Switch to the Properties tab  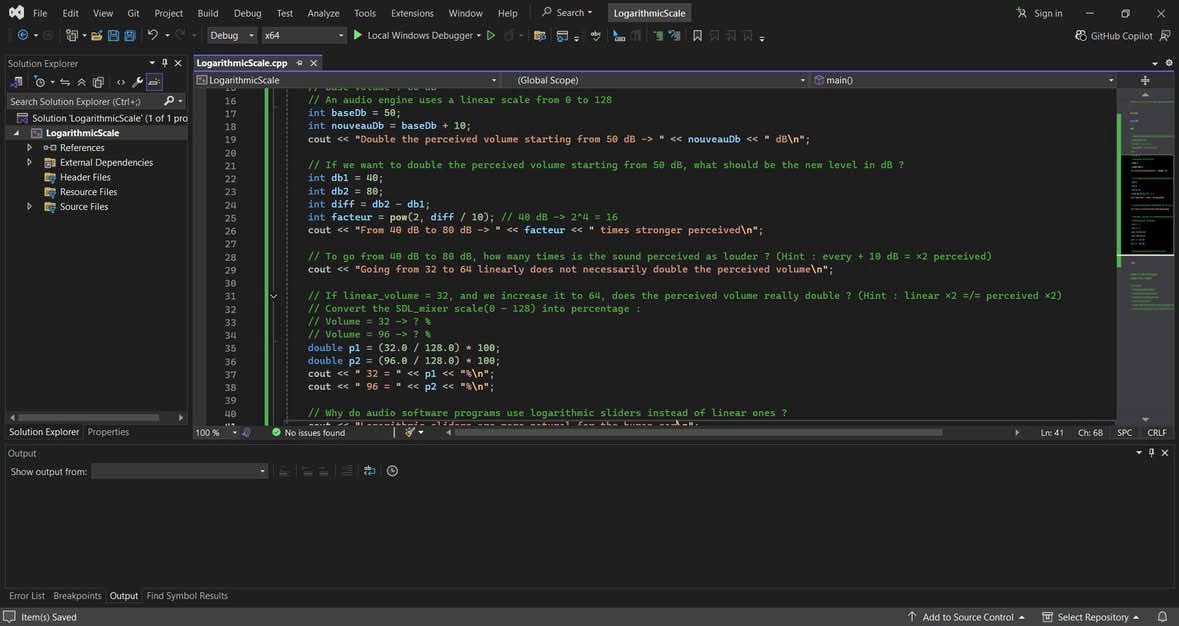[x=108, y=432]
